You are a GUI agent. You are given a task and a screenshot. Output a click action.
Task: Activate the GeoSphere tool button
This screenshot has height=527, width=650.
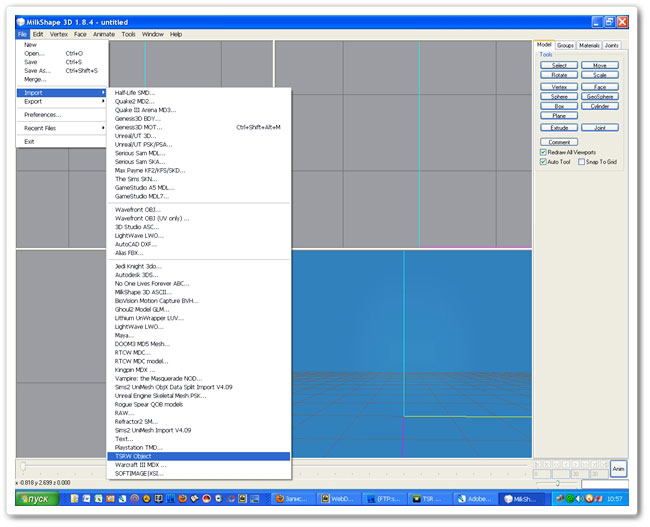[x=599, y=96]
